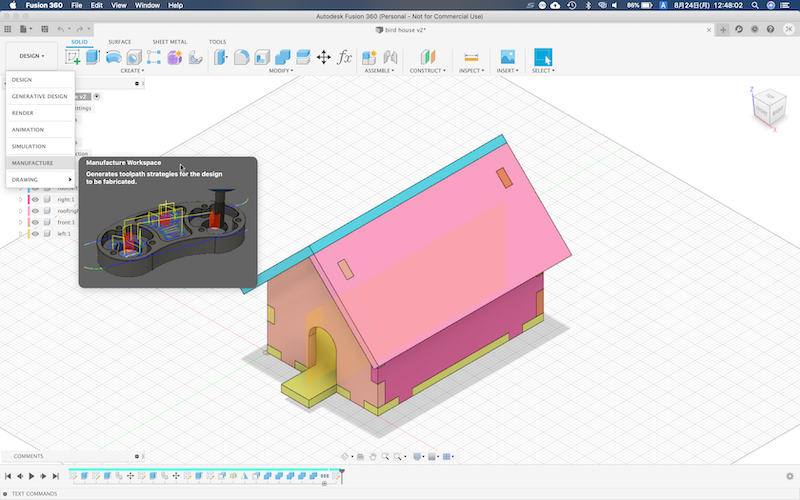800x500 pixels.
Task: Switch to the SURFACE tab
Action: coord(119,42)
